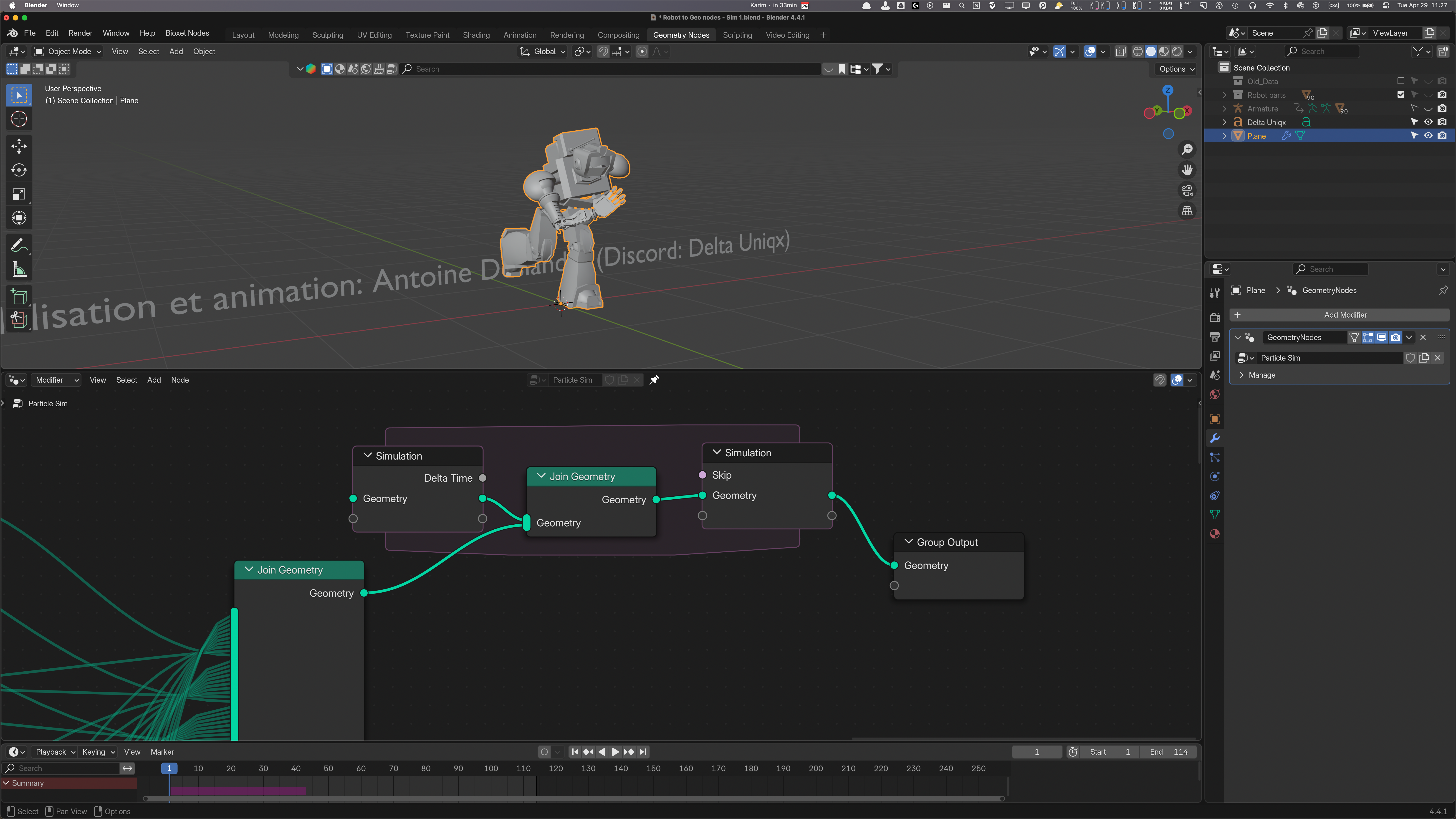Activate the Add Cube tool
This screenshot has width=1456, height=819.
coord(19,296)
